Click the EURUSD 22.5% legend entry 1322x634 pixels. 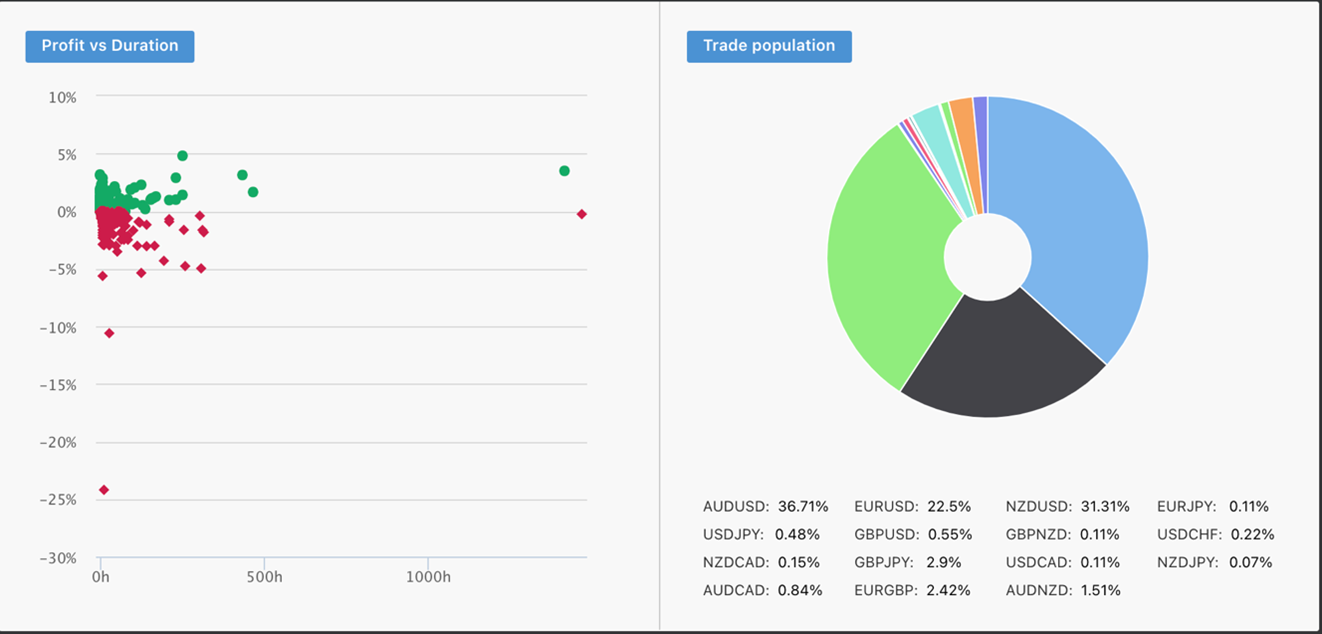click(x=912, y=507)
